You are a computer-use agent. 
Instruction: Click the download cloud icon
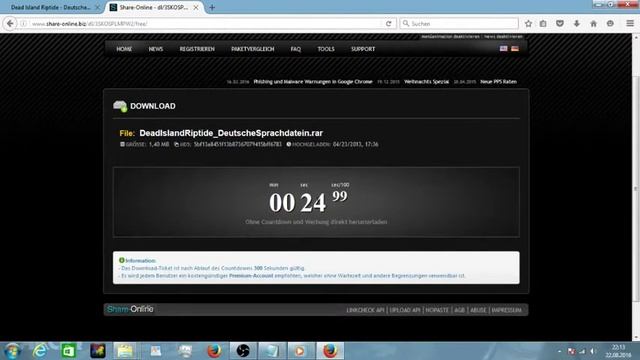point(120,106)
